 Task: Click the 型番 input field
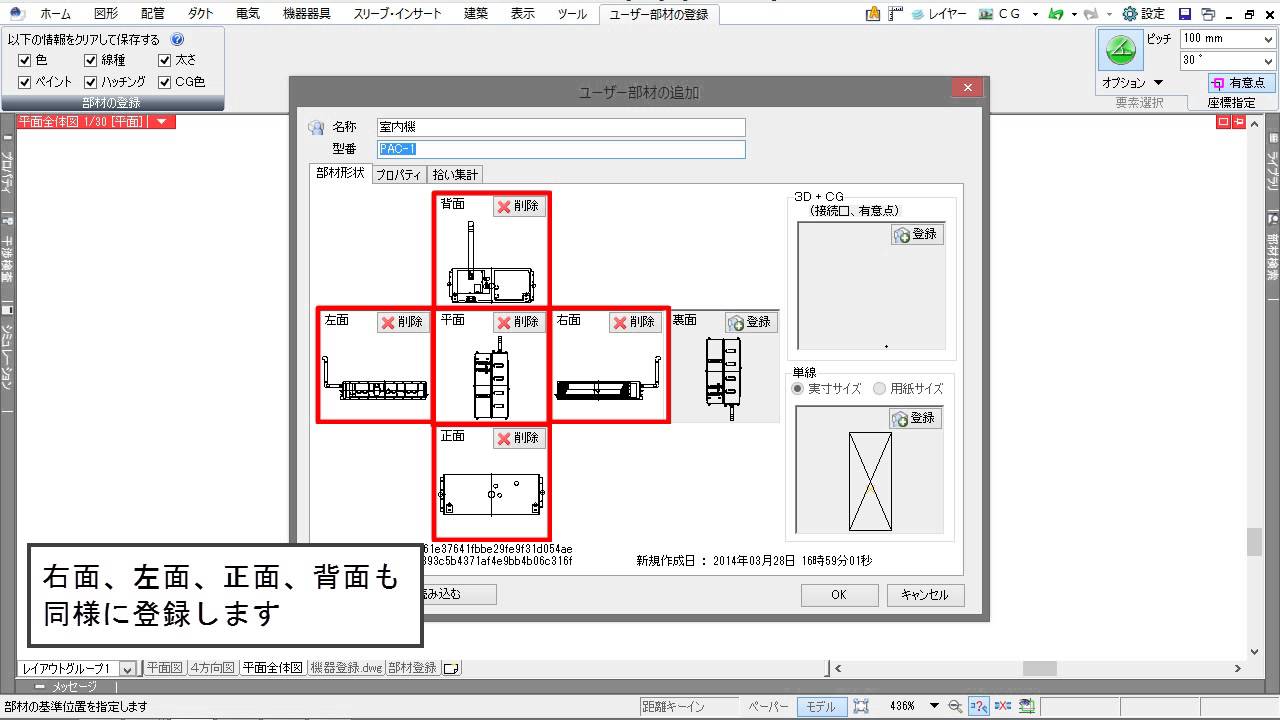tap(561, 149)
